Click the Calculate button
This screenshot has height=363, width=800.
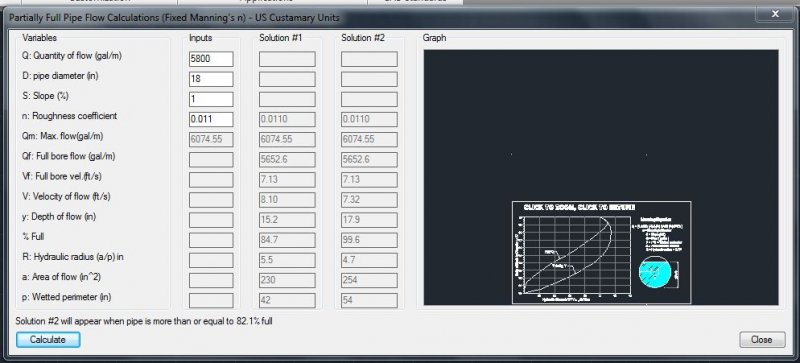48,340
